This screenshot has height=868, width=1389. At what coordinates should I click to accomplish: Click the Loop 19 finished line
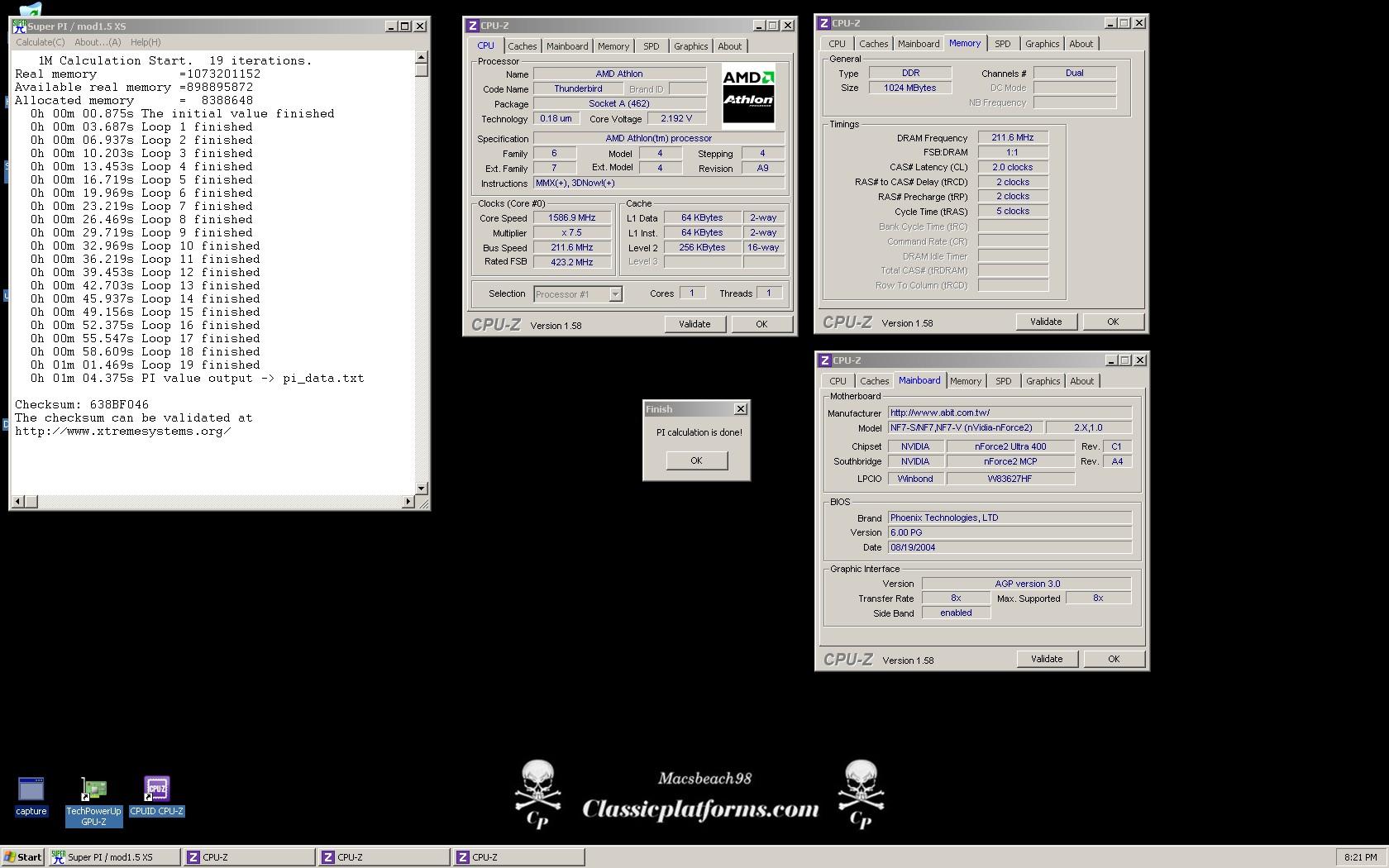coord(146,365)
